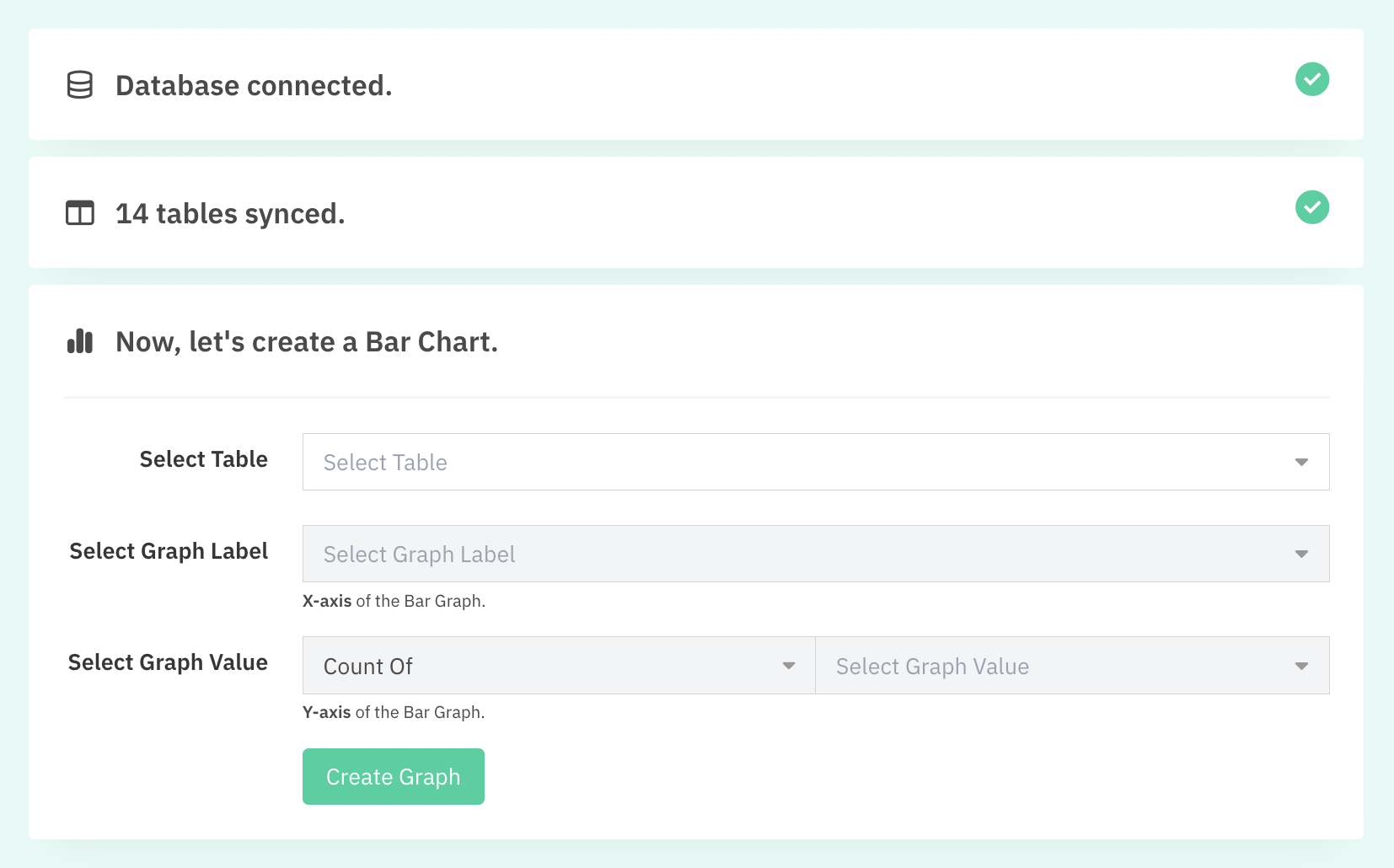Click the '14 tables synced.' heading text
This screenshot has width=1394, height=868.
point(230,214)
